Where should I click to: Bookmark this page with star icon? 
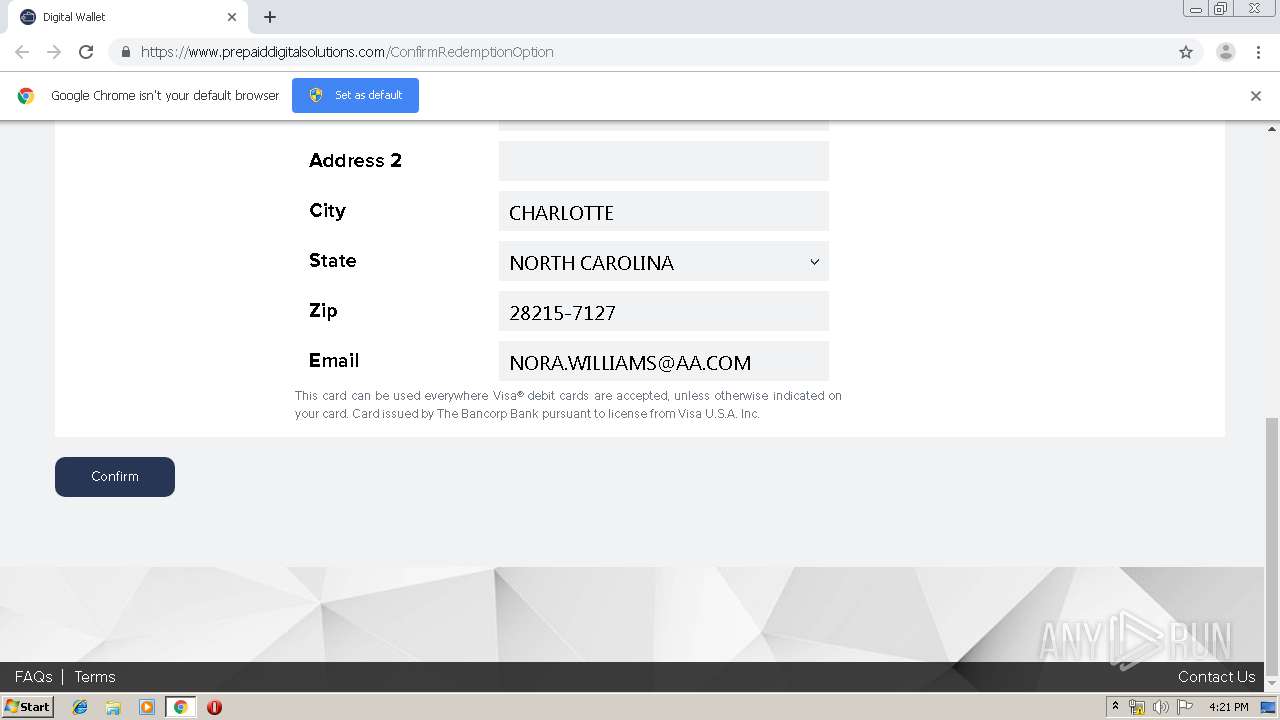pos(1186,52)
